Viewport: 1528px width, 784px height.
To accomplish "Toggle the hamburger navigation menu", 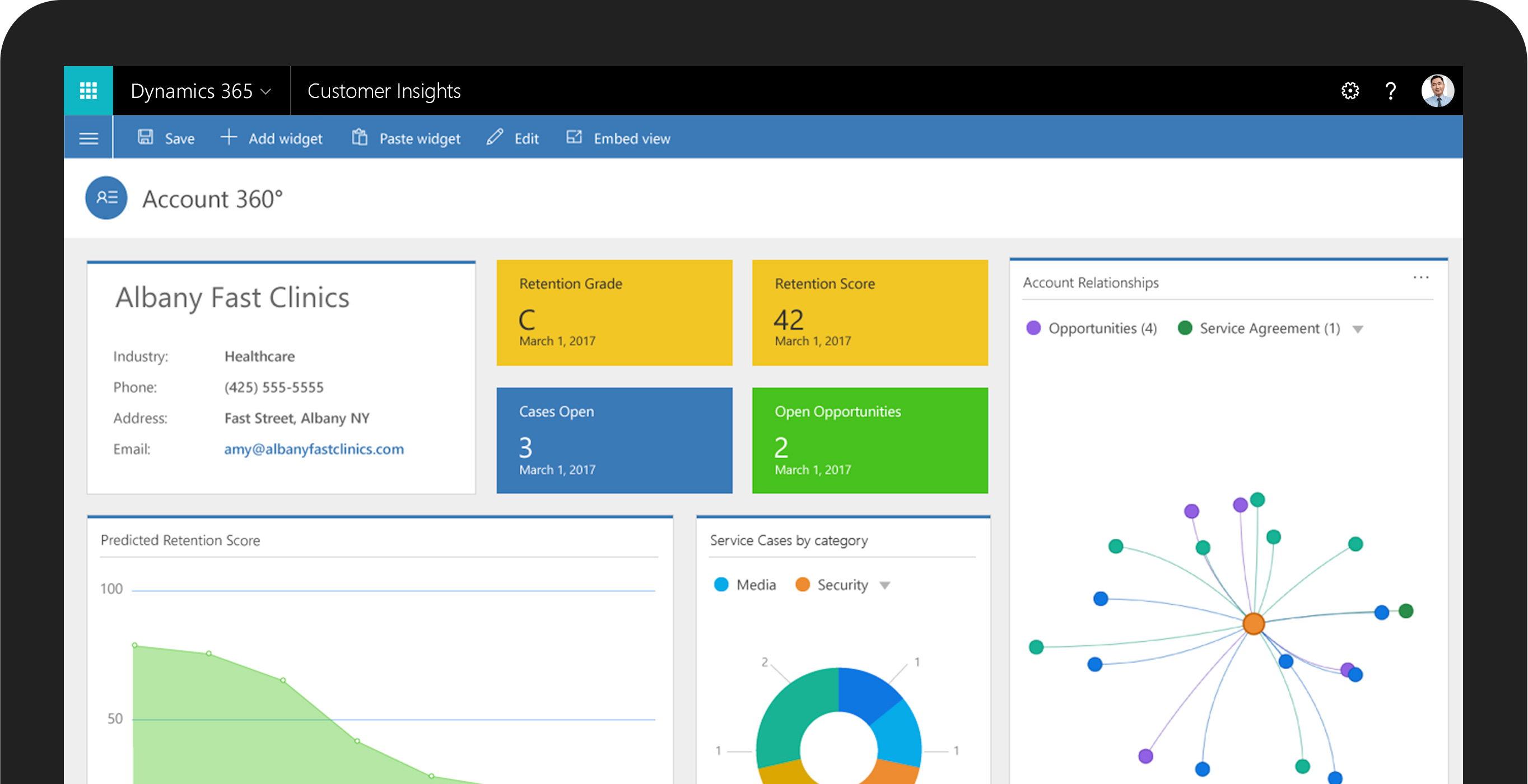I will coord(88,138).
